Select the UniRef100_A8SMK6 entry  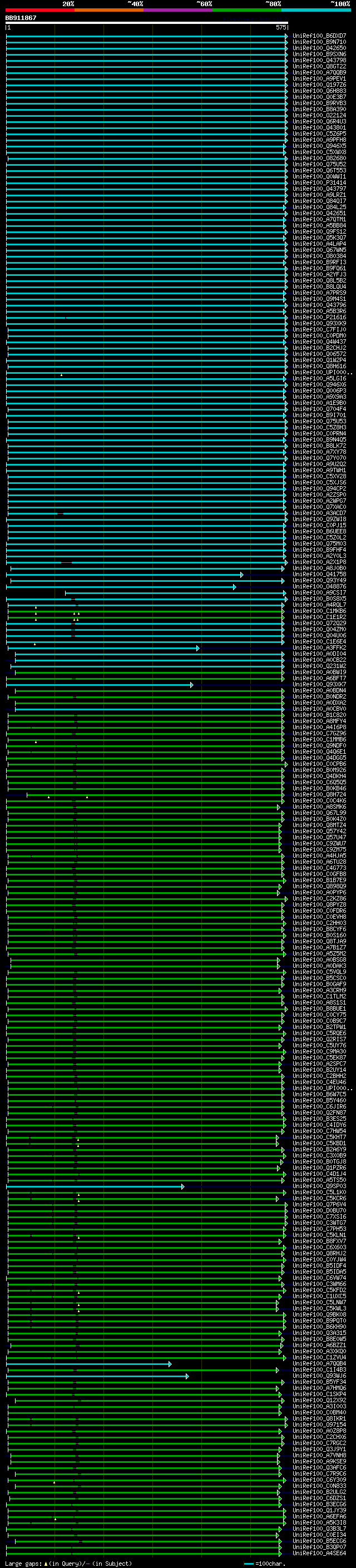click(319, 807)
